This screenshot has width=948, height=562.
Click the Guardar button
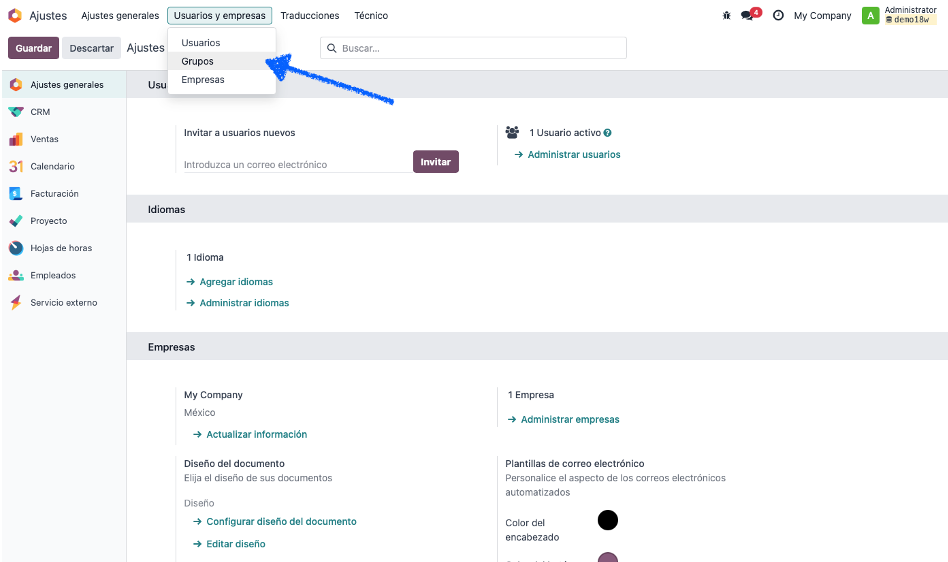(x=33, y=48)
